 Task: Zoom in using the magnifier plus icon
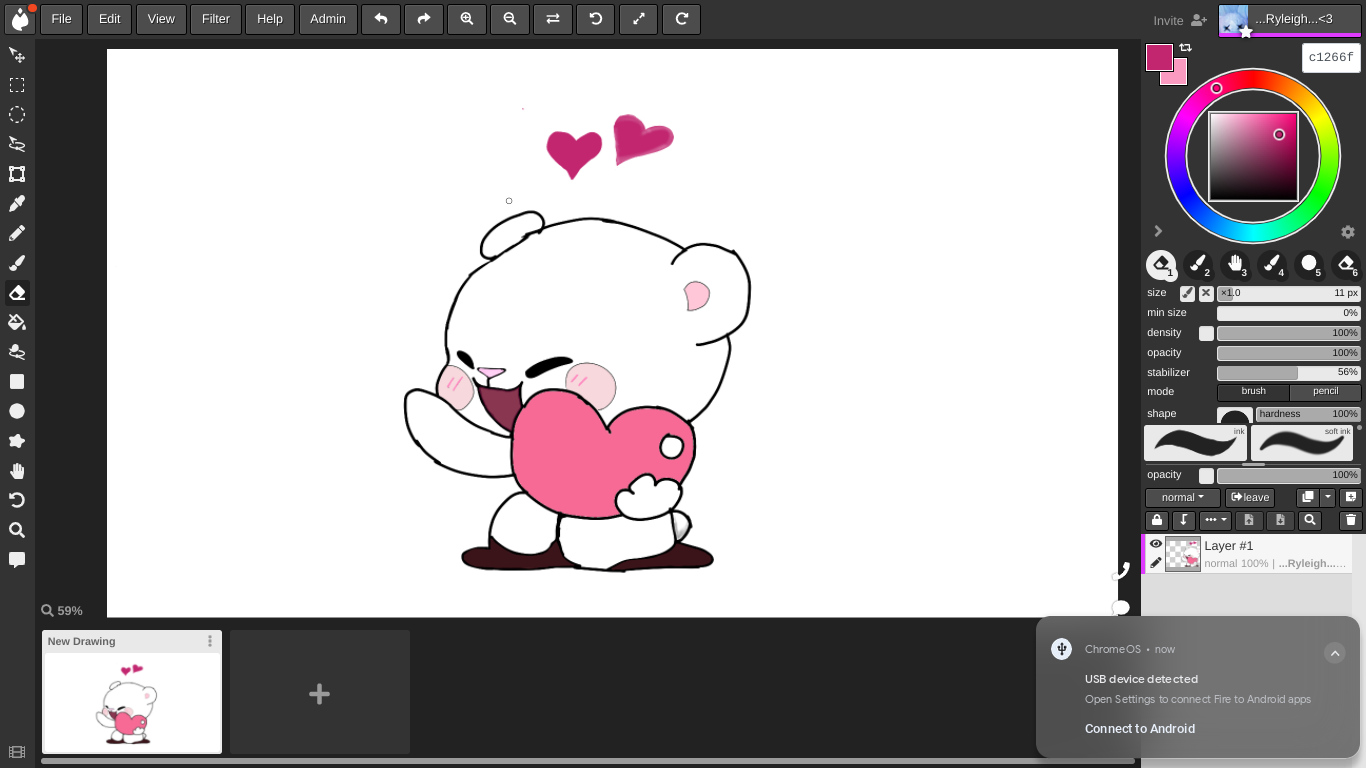467,19
